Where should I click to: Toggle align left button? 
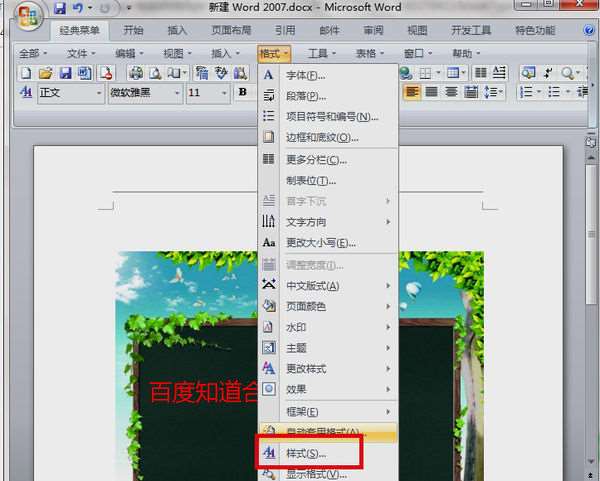point(412,92)
